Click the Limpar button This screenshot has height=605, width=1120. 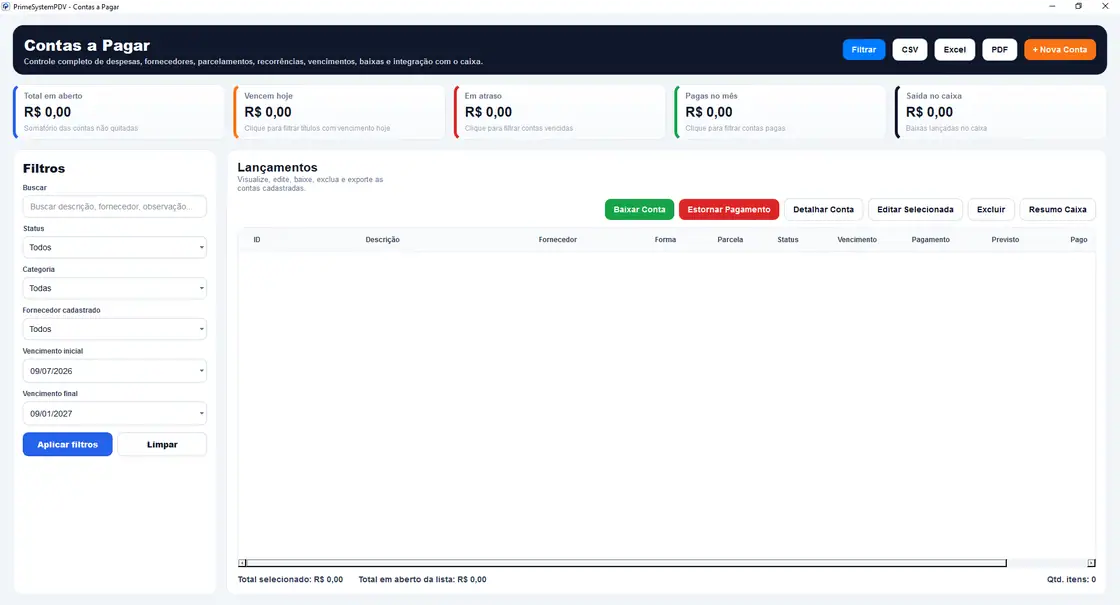(162, 444)
